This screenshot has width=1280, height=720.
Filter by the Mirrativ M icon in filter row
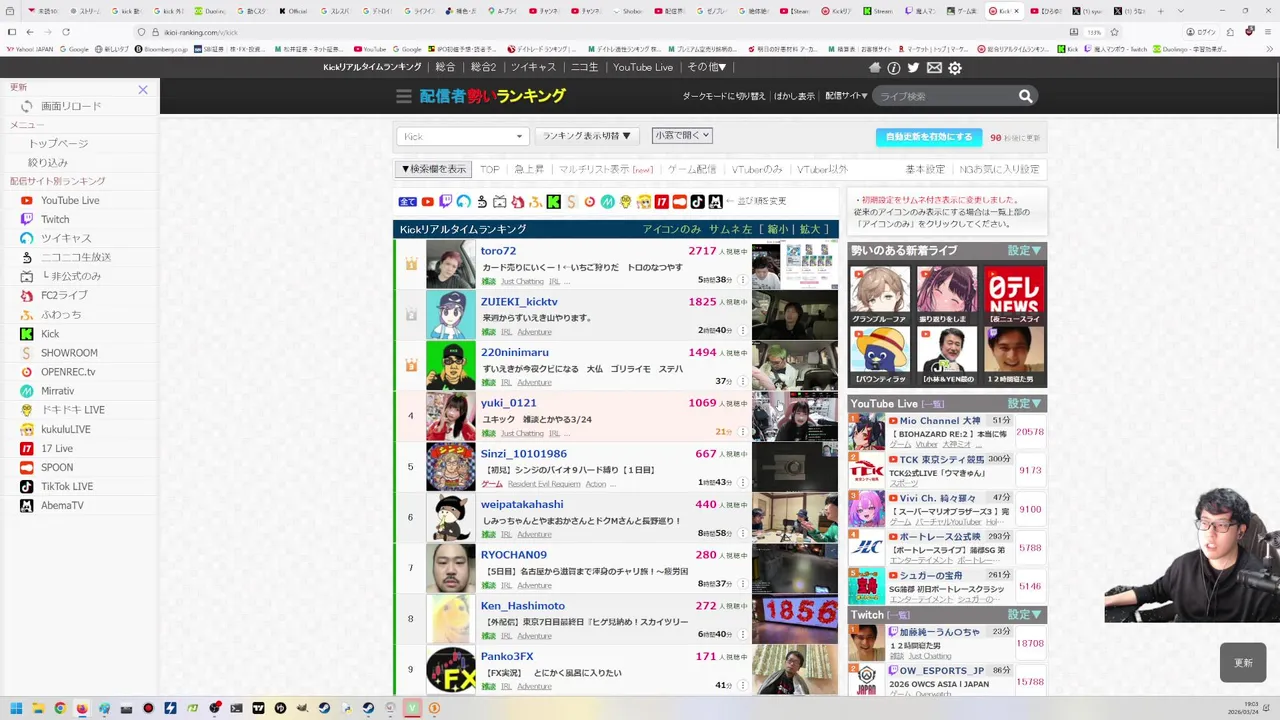[x=607, y=202]
